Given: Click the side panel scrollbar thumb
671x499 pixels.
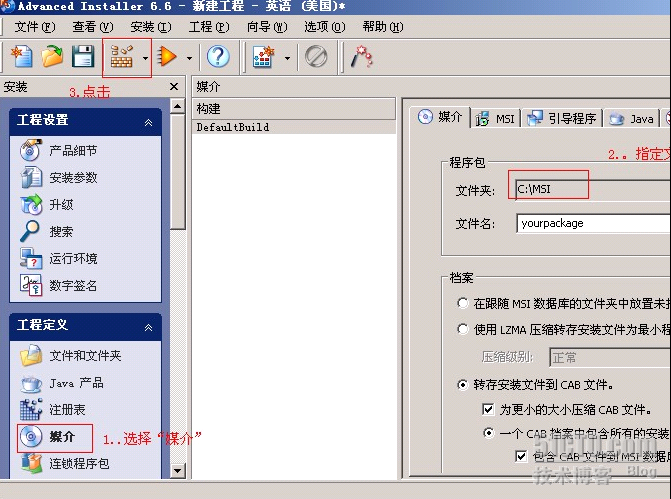Looking at the screenshot, I should point(177,171).
